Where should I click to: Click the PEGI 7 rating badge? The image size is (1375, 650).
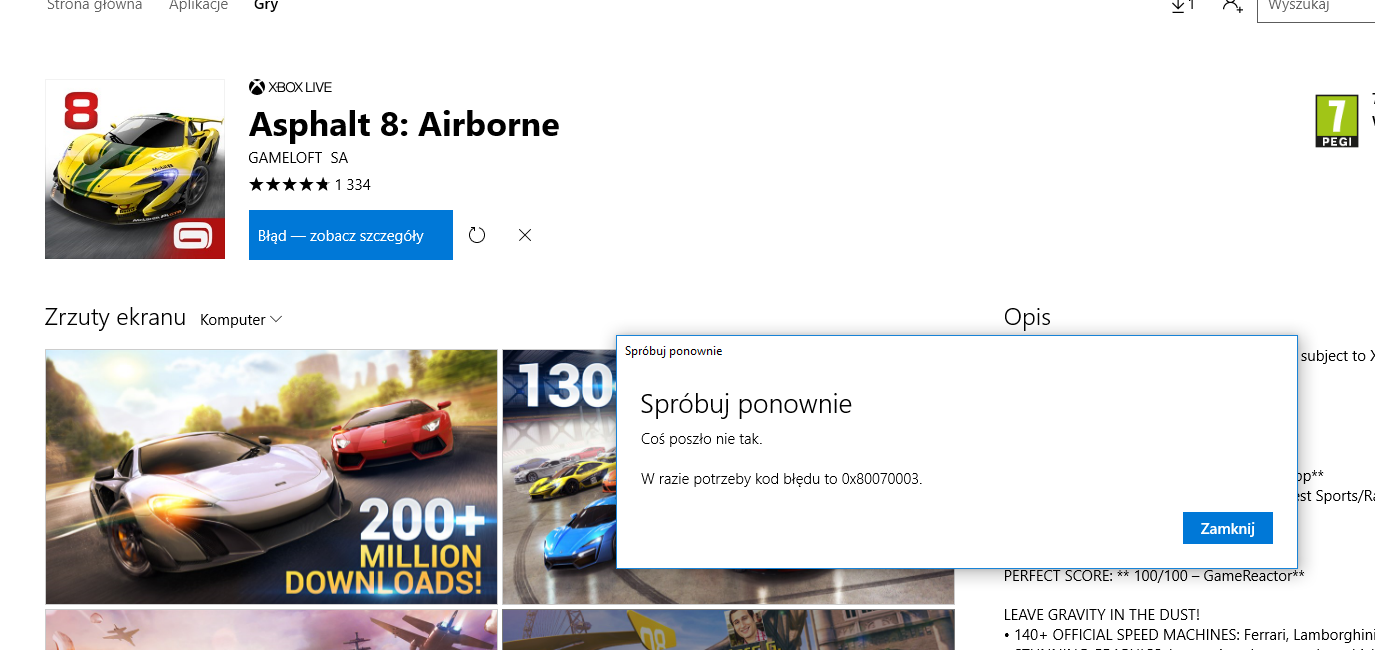coord(1336,121)
